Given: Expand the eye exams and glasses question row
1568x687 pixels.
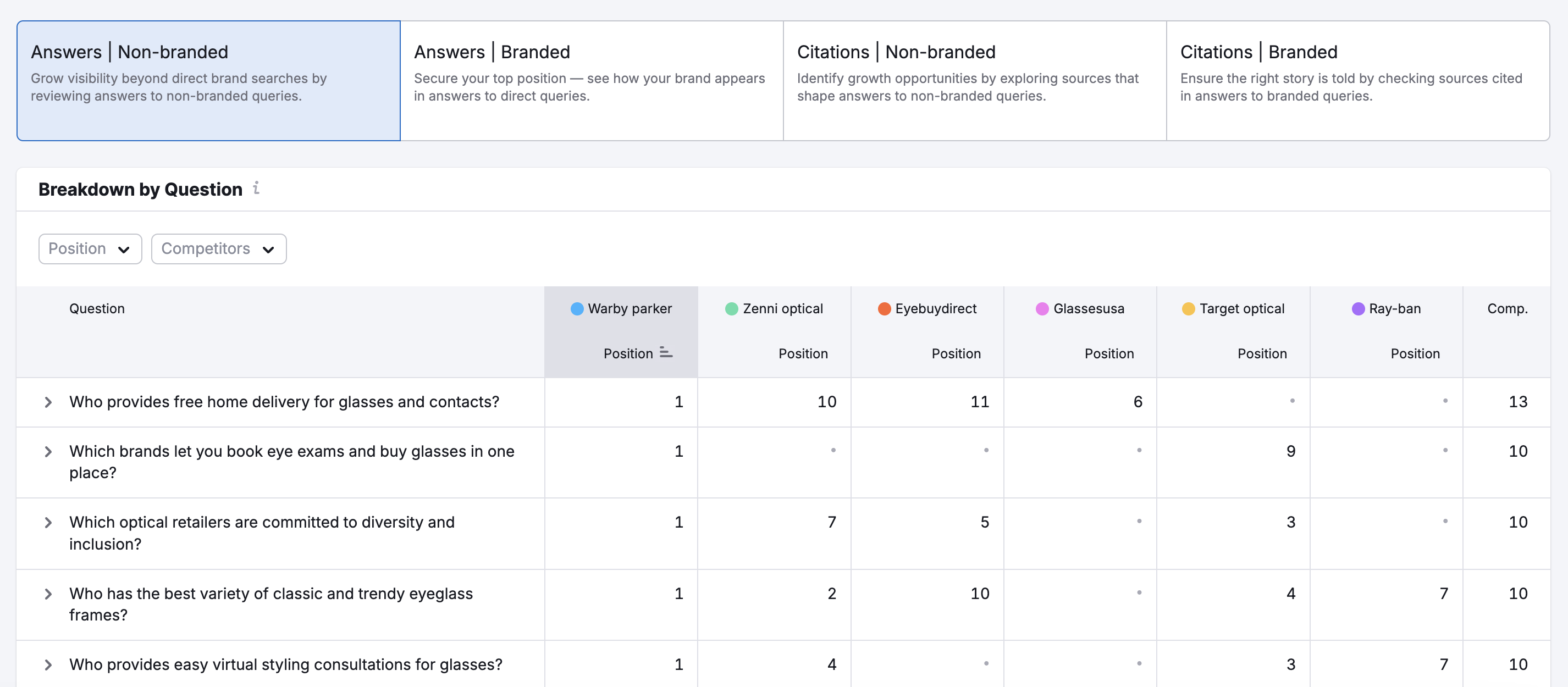Looking at the screenshot, I should tap(49, 452).
